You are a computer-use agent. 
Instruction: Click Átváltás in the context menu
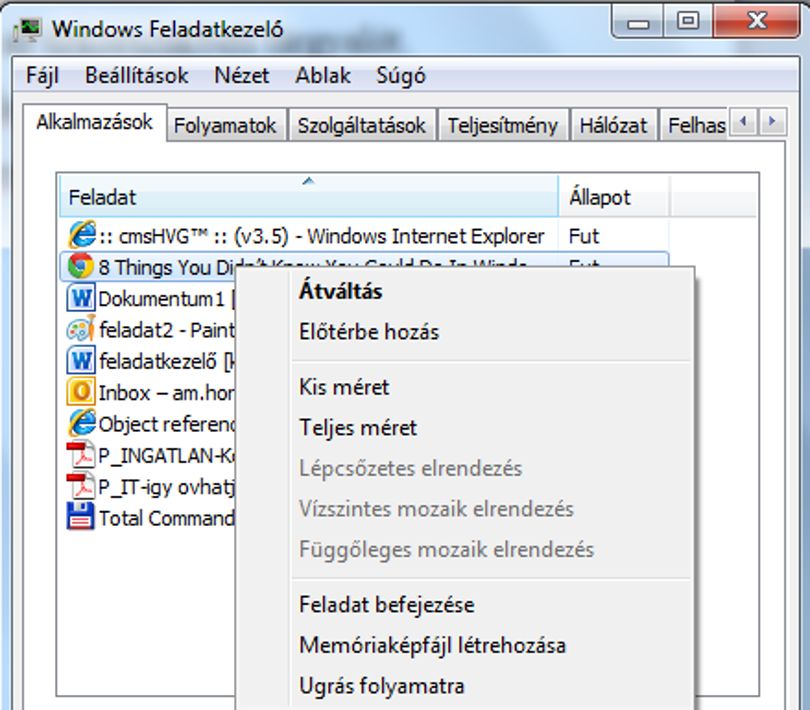[x=340, y=291]
